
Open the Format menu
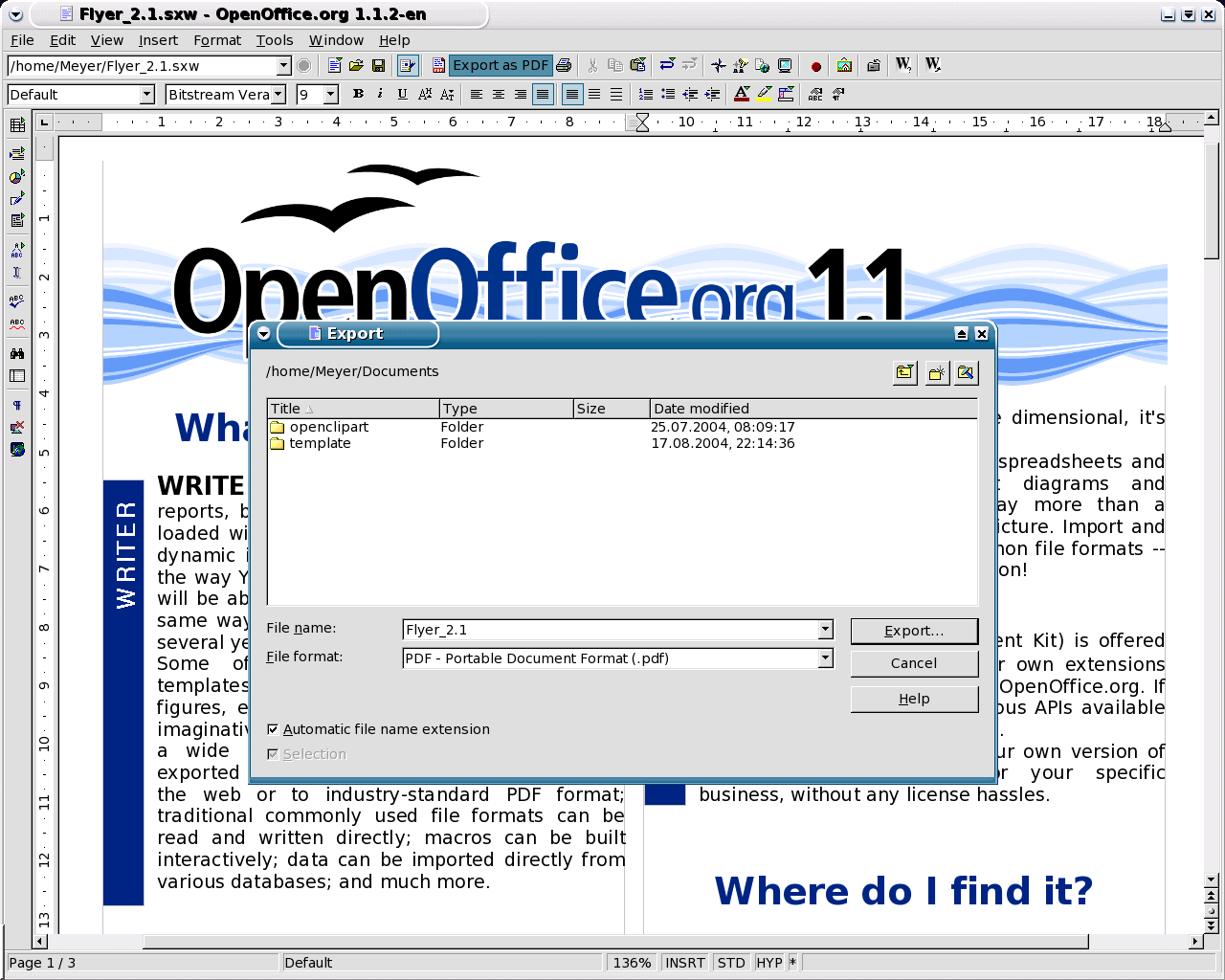pyautogui.click(x=217, y=40)
